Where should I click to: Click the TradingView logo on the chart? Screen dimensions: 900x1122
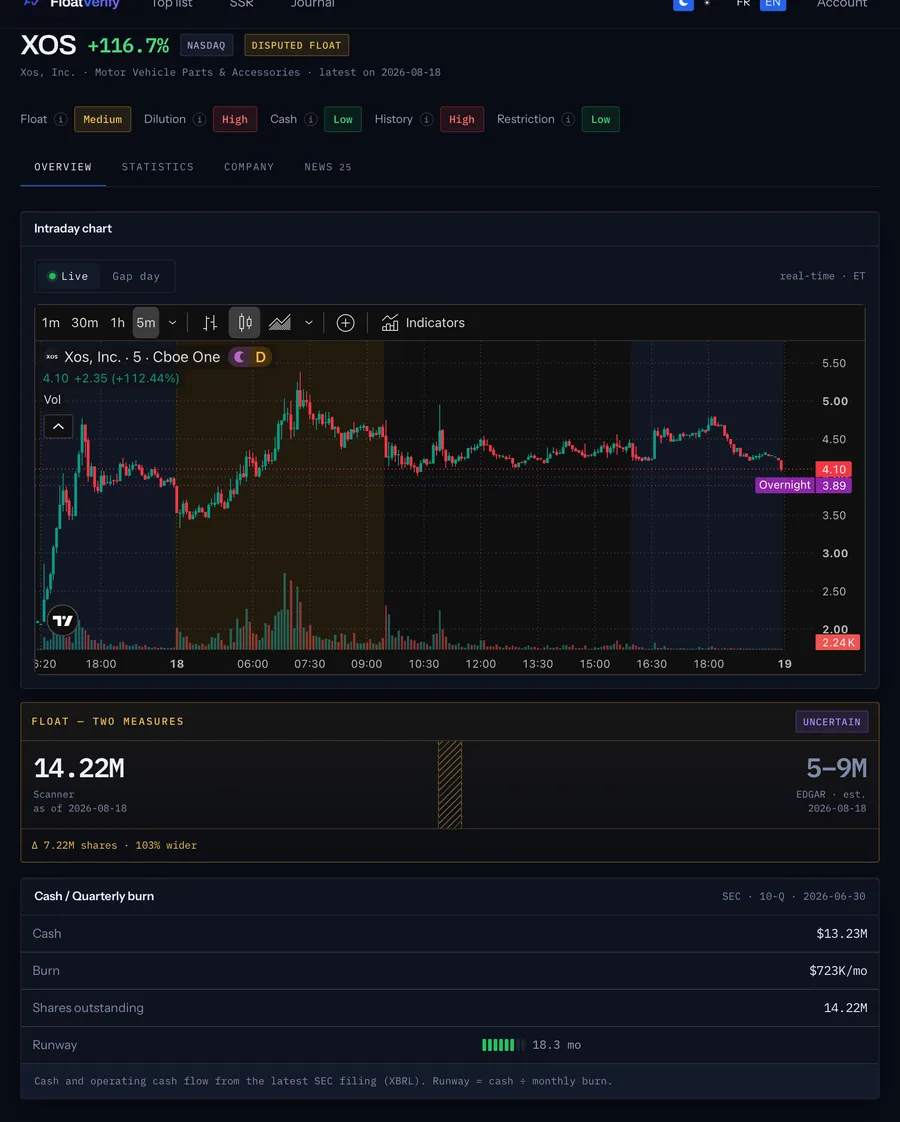[x=63, y=620]
